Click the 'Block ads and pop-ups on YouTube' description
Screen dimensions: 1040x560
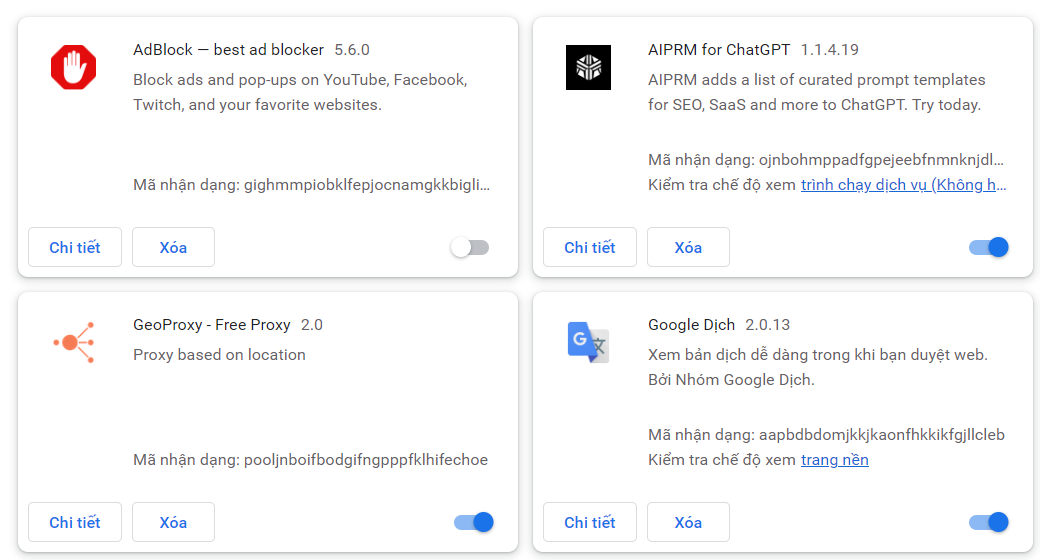300,92
